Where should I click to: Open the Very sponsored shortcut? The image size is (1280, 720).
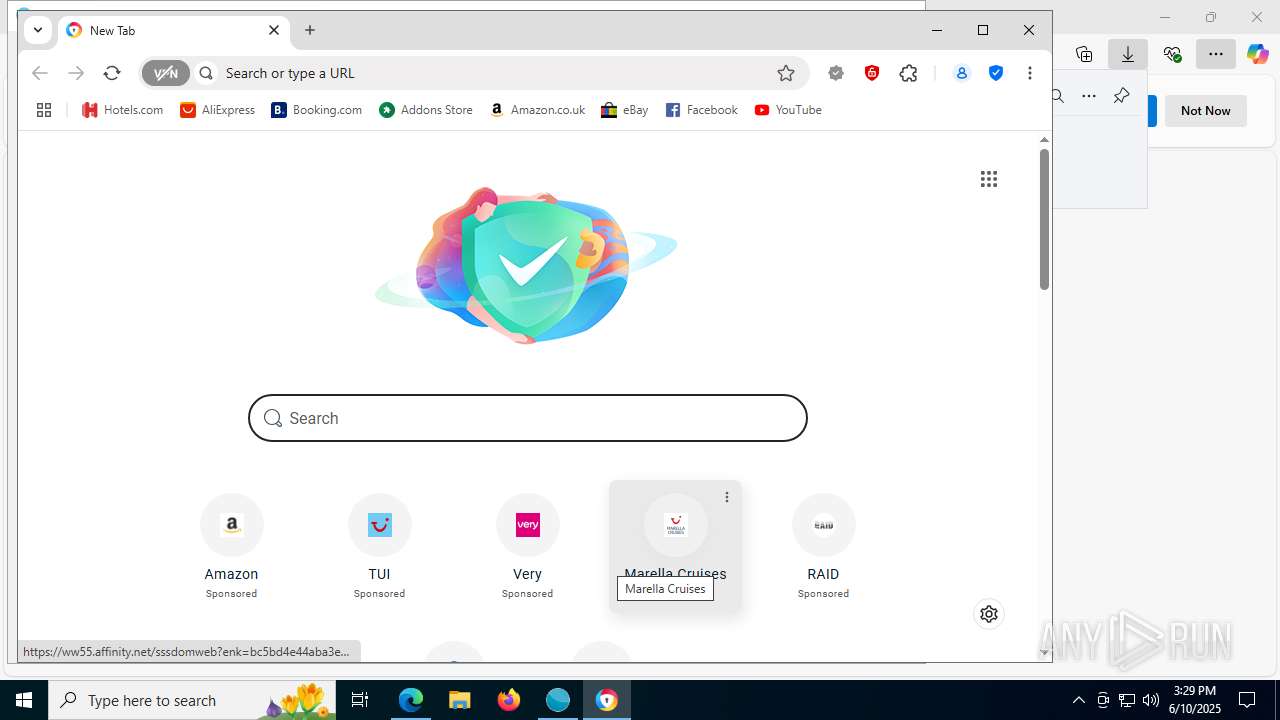coord(528,546)
